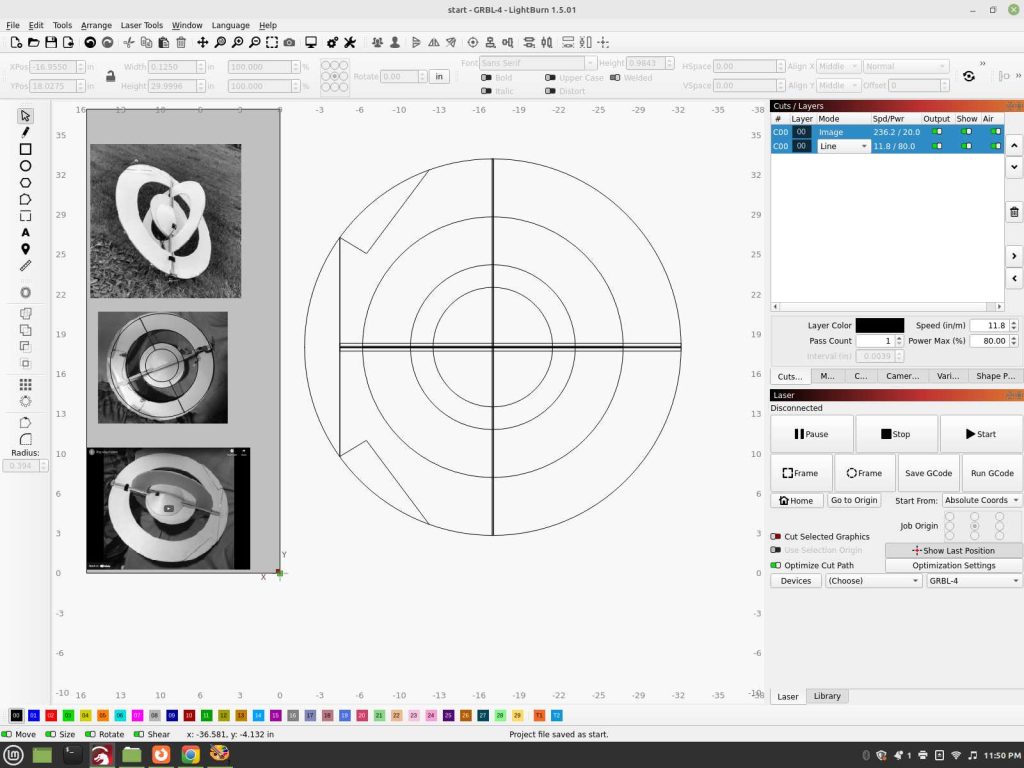Image resolution: width=1024 pixels, height=768 pixels.
Task: Open the Line mode dropdown
Action: point(843,146)
